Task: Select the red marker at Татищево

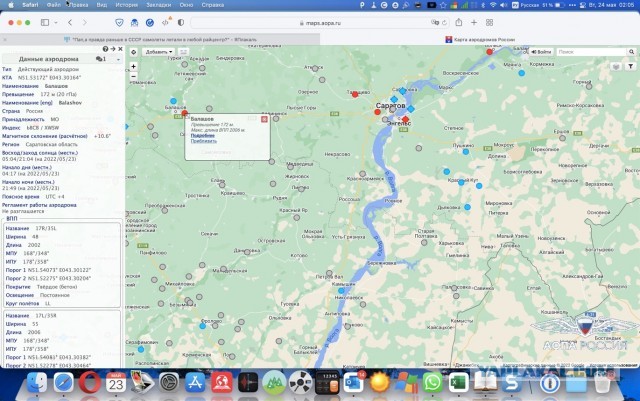Action: tap(355, 94)
